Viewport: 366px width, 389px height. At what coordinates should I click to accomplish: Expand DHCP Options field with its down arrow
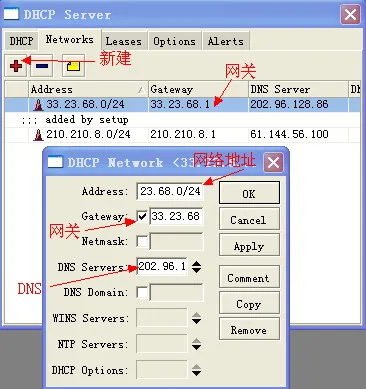pyautogui.click(x=197, y=373)
